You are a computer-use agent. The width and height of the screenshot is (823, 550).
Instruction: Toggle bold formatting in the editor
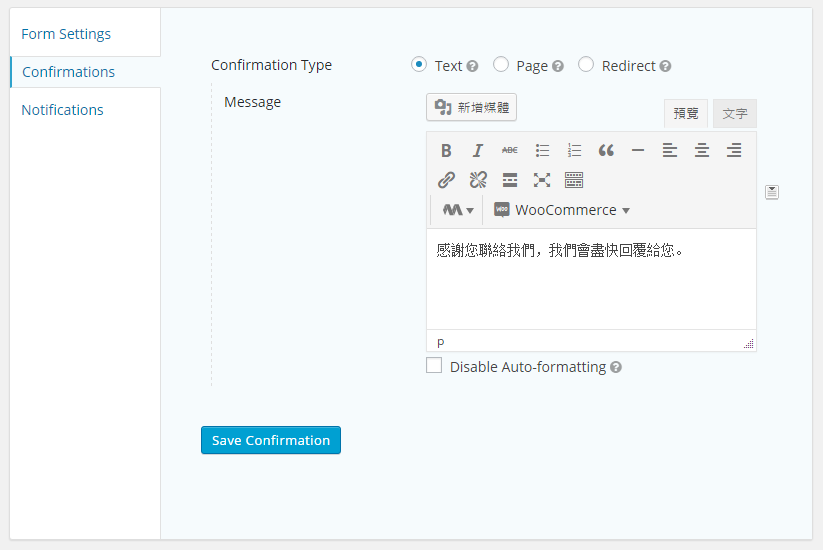(446, 151)
